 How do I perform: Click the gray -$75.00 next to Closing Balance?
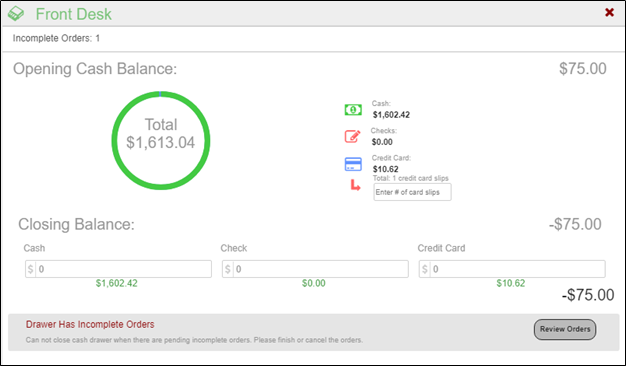pos(575,224)
